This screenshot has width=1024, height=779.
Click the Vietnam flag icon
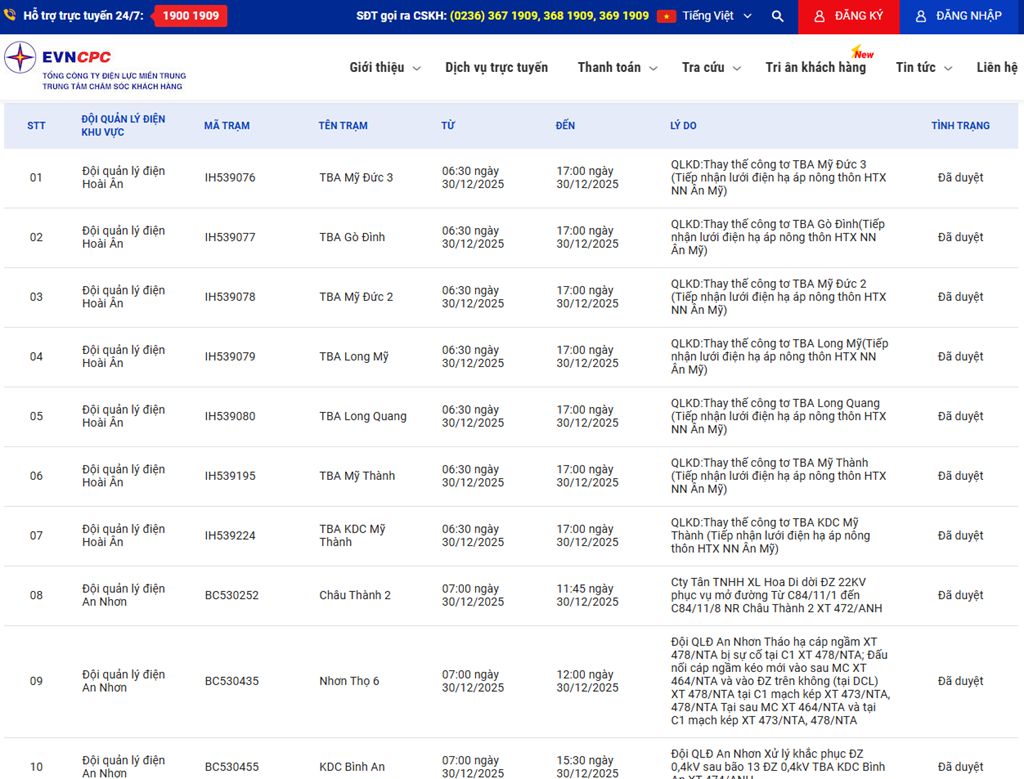(x=667, y=16)
